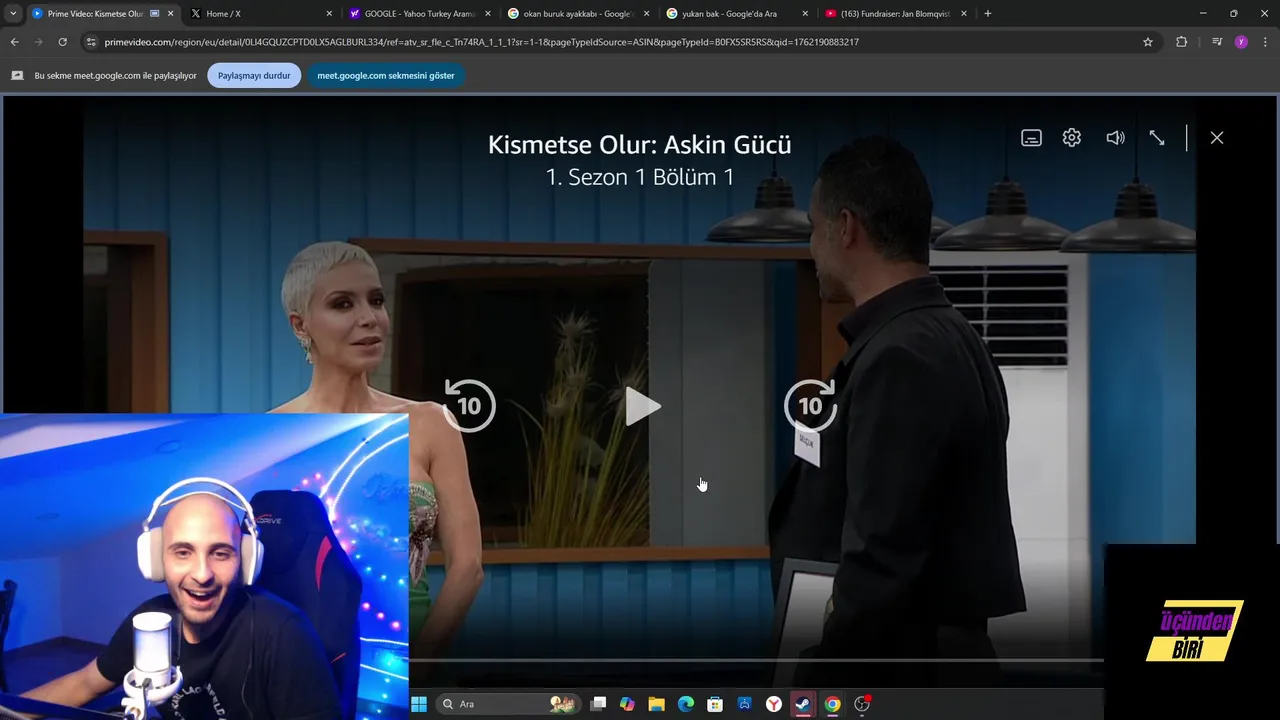This screenshot has width=1280, height=720.
Task: Close the Fundraiser YouTube tab
Action: pos(964,14)
